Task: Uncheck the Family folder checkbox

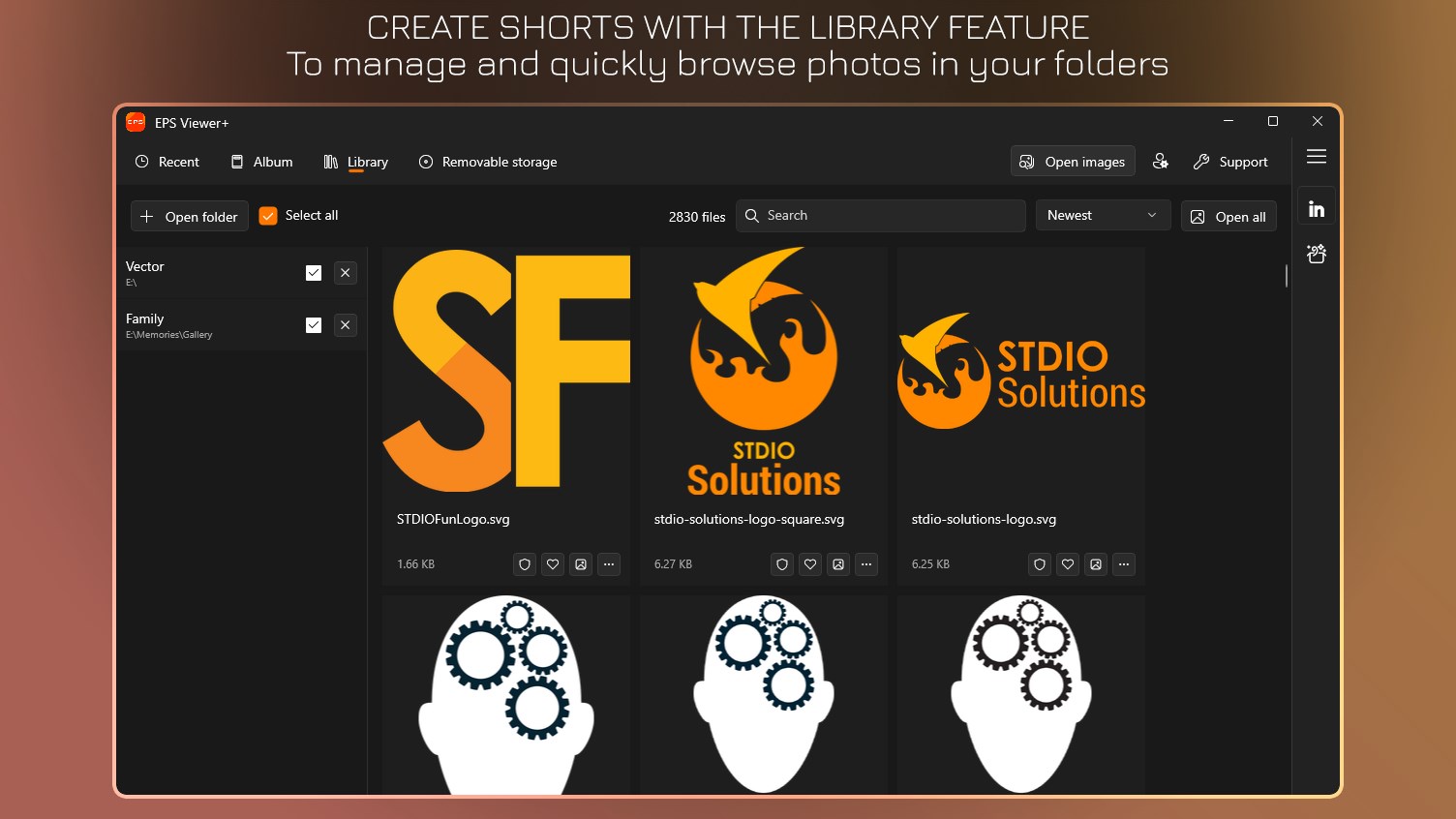Action: [x=314, y=325]
